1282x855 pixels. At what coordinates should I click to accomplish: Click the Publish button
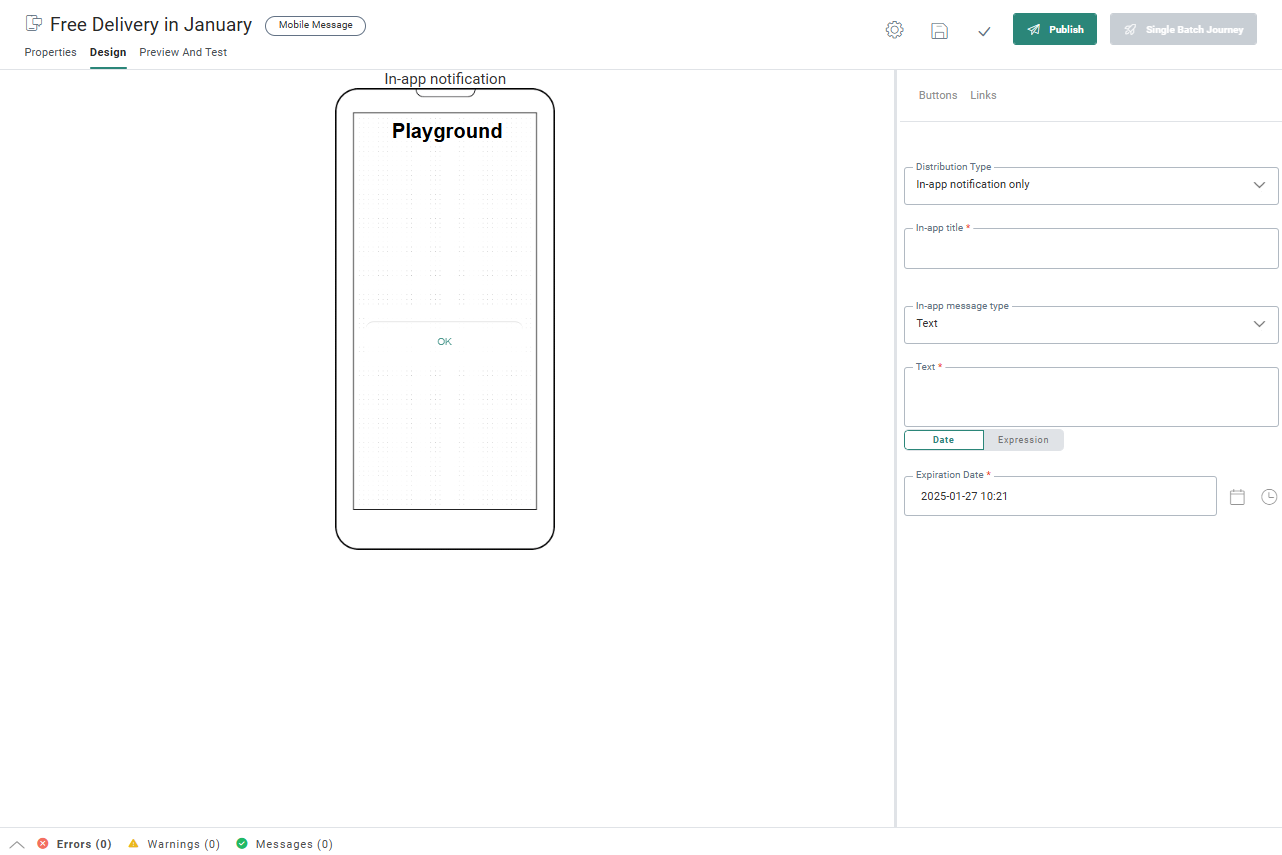(x=1054, y=30)
